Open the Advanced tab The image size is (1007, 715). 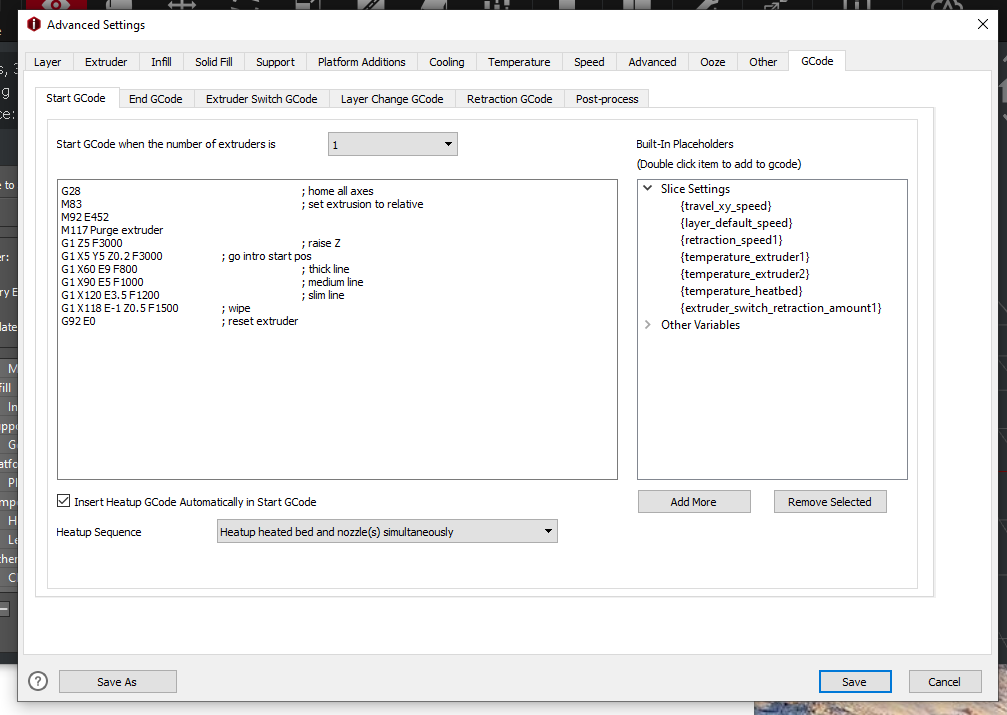click(652, 62)
